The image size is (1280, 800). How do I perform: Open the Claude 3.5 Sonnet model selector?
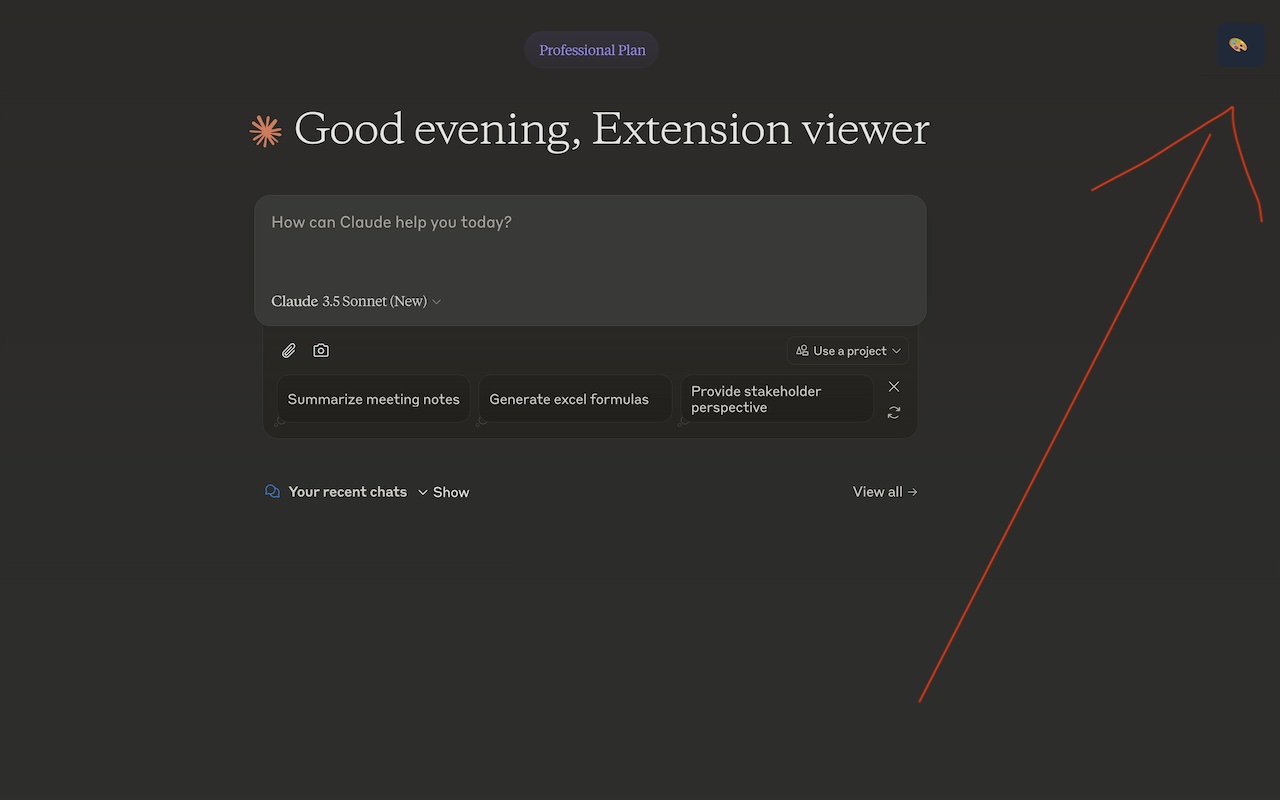tap(356, 301)
